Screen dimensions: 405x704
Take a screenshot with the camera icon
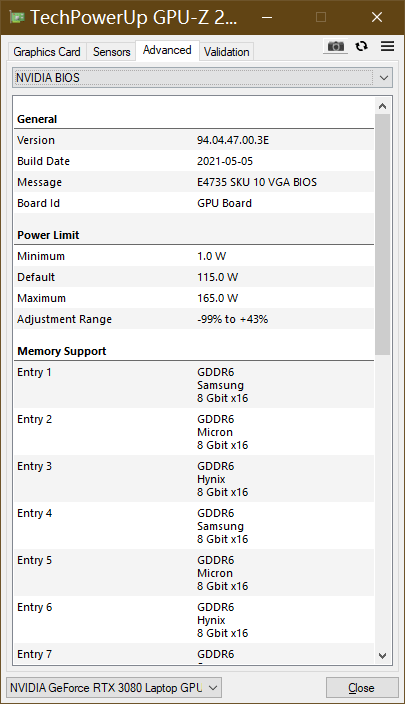tap(335, 46)
